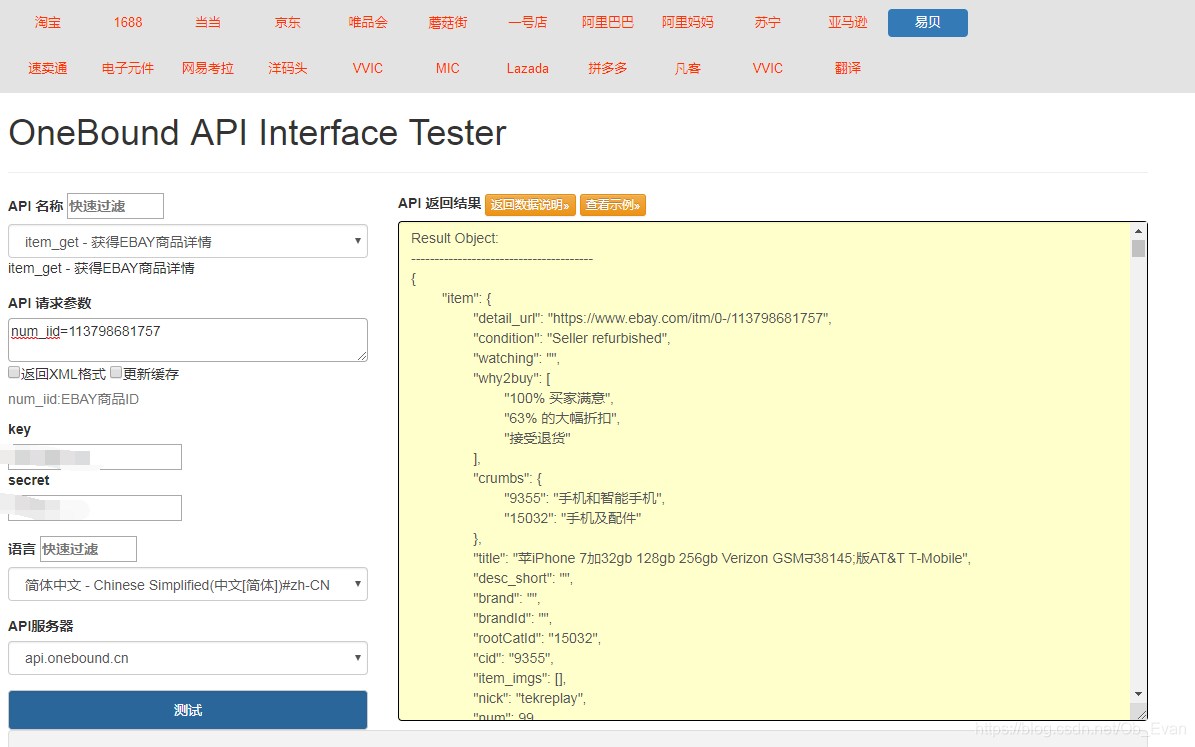Select the active 易贝 tab
1195x747 pixels.
(x=927, y=23)
